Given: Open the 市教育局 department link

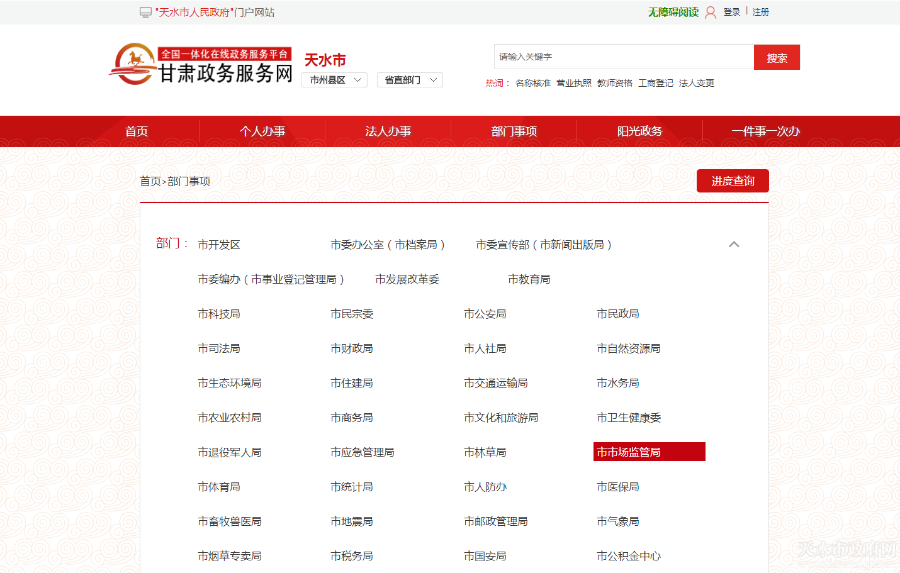Looking at the screenshot, I should tap(529, 279).
